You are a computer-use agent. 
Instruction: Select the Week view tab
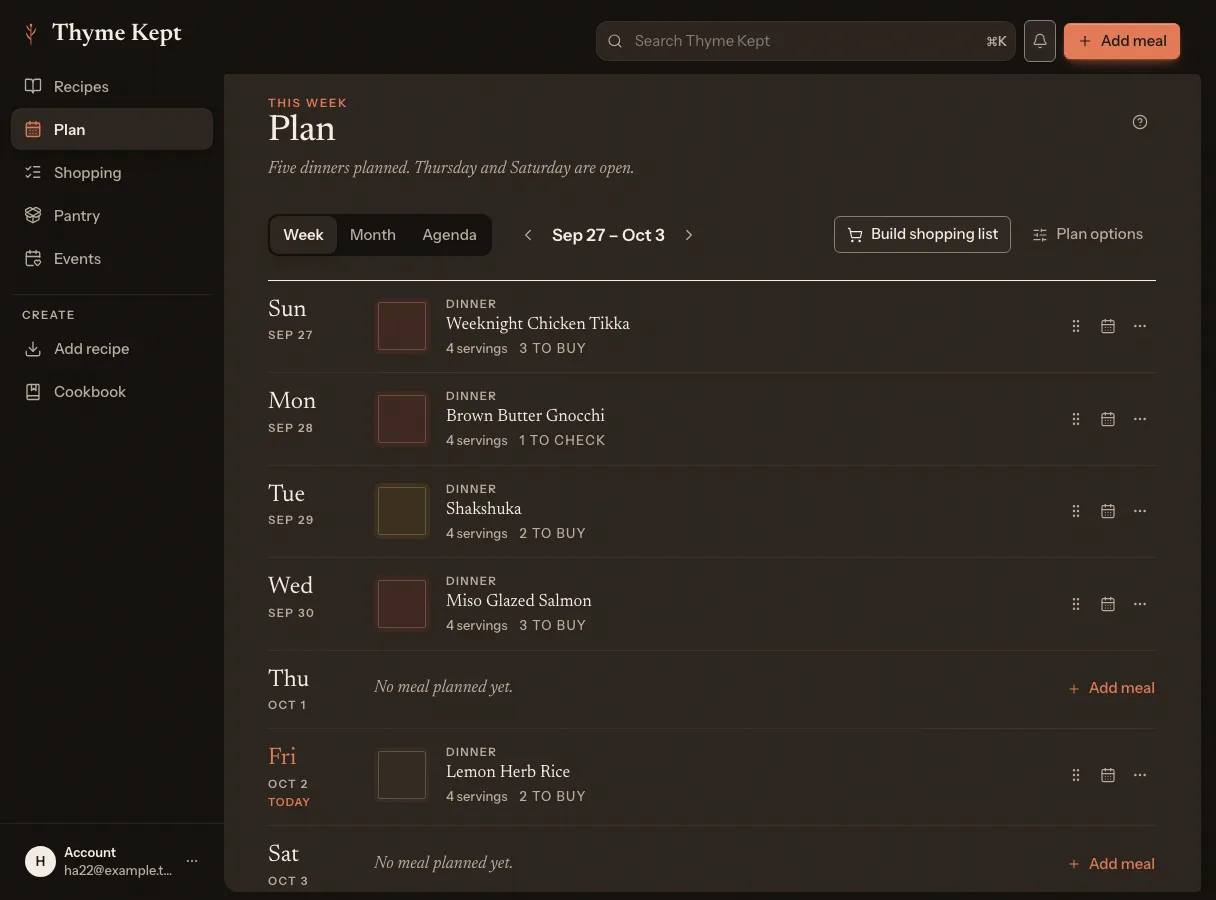(303, 235)
